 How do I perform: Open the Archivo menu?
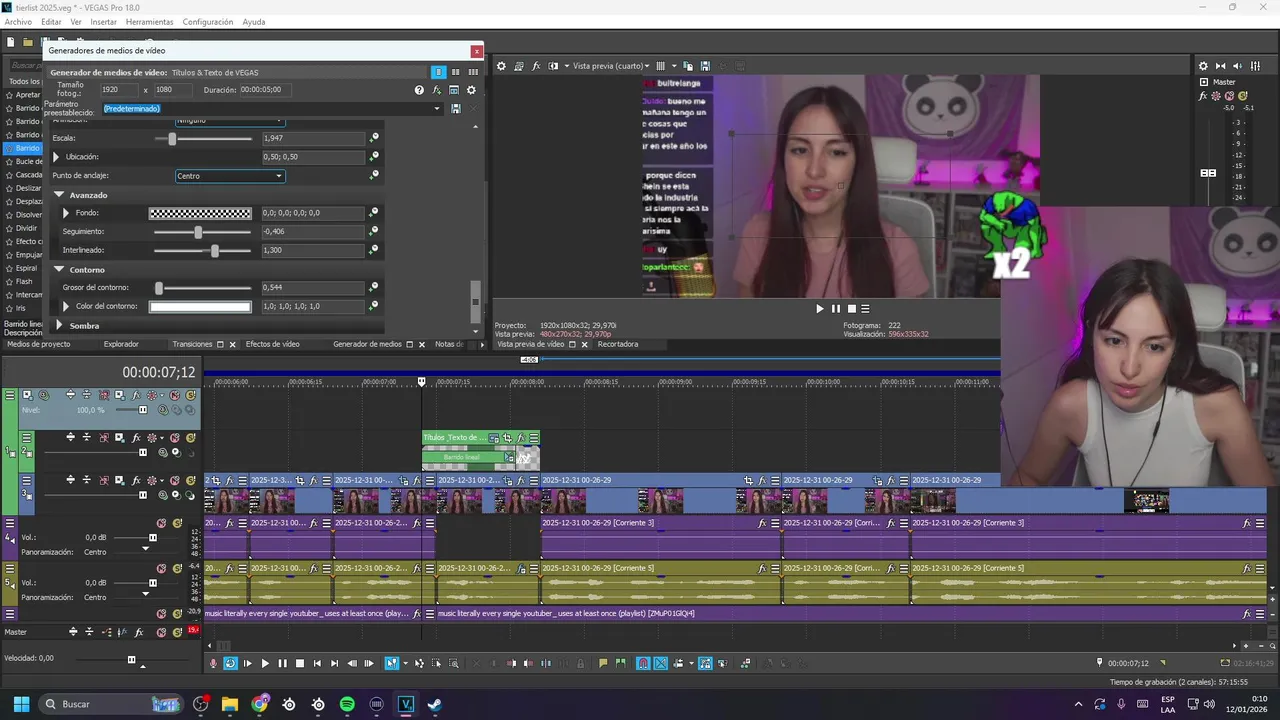coord(18,22)
